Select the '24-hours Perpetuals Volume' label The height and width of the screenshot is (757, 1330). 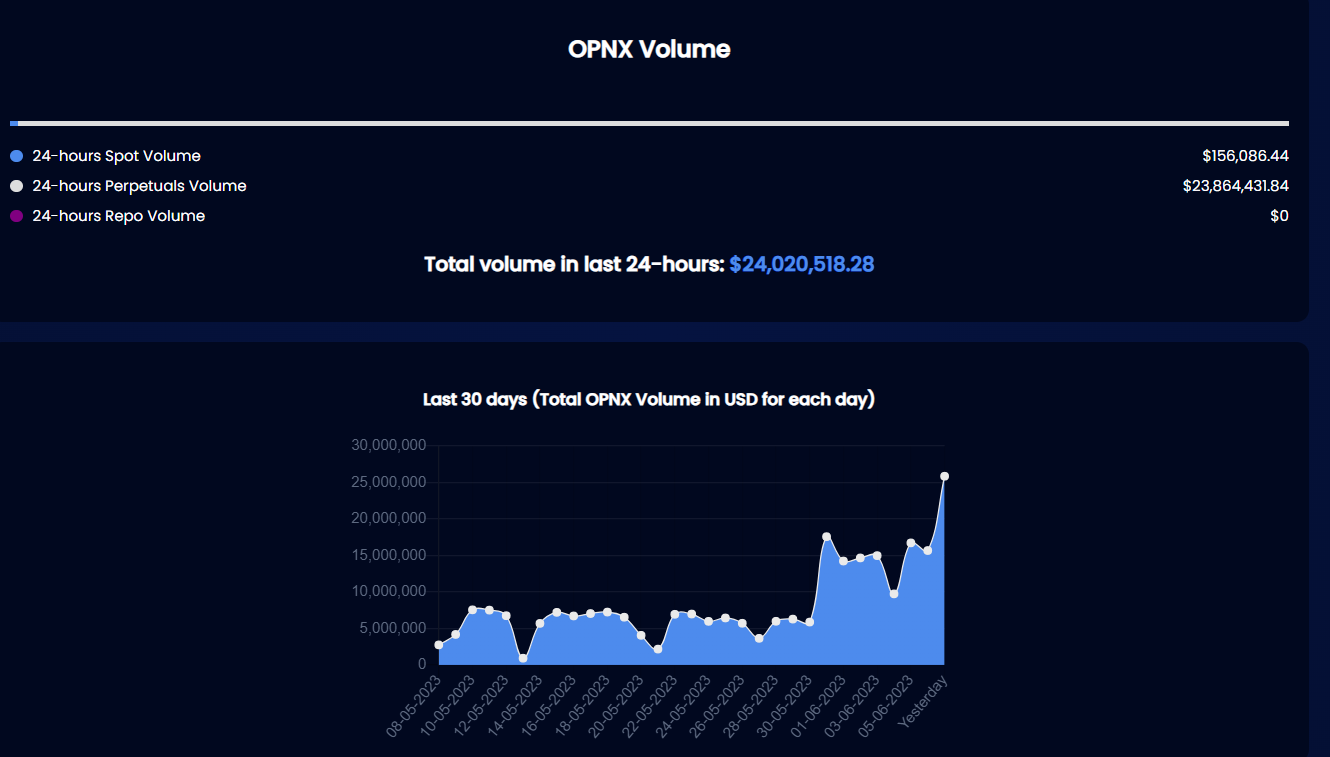[x=139, y=186]
